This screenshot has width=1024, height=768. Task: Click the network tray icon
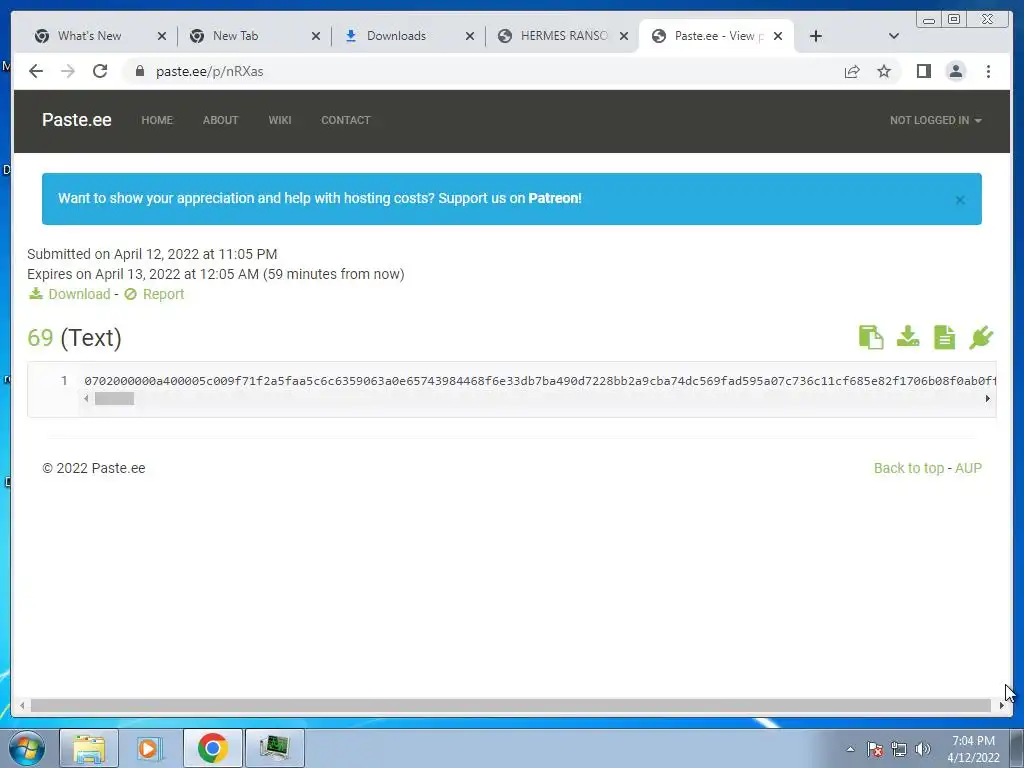(899, 749)
